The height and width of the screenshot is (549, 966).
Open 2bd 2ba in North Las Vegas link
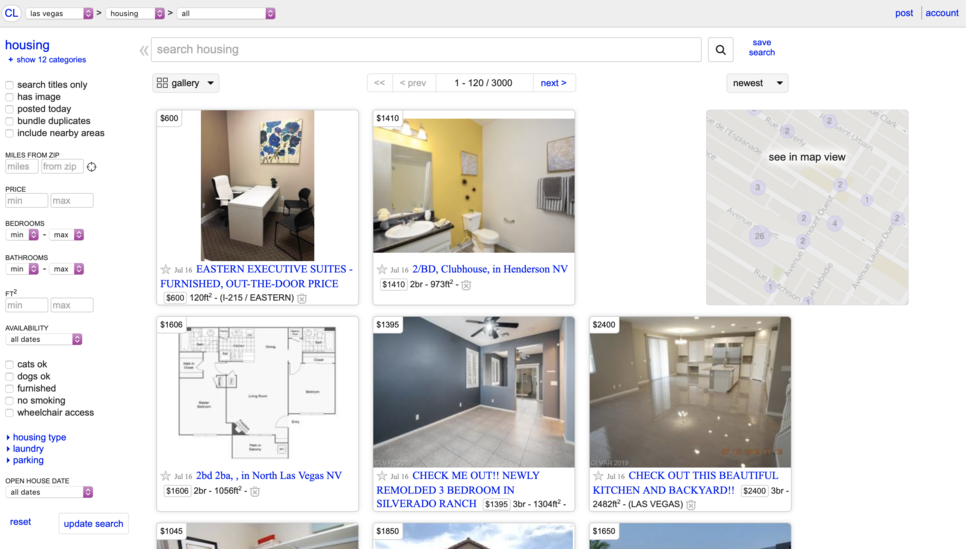pyautogui.click(x=269, y=476)
